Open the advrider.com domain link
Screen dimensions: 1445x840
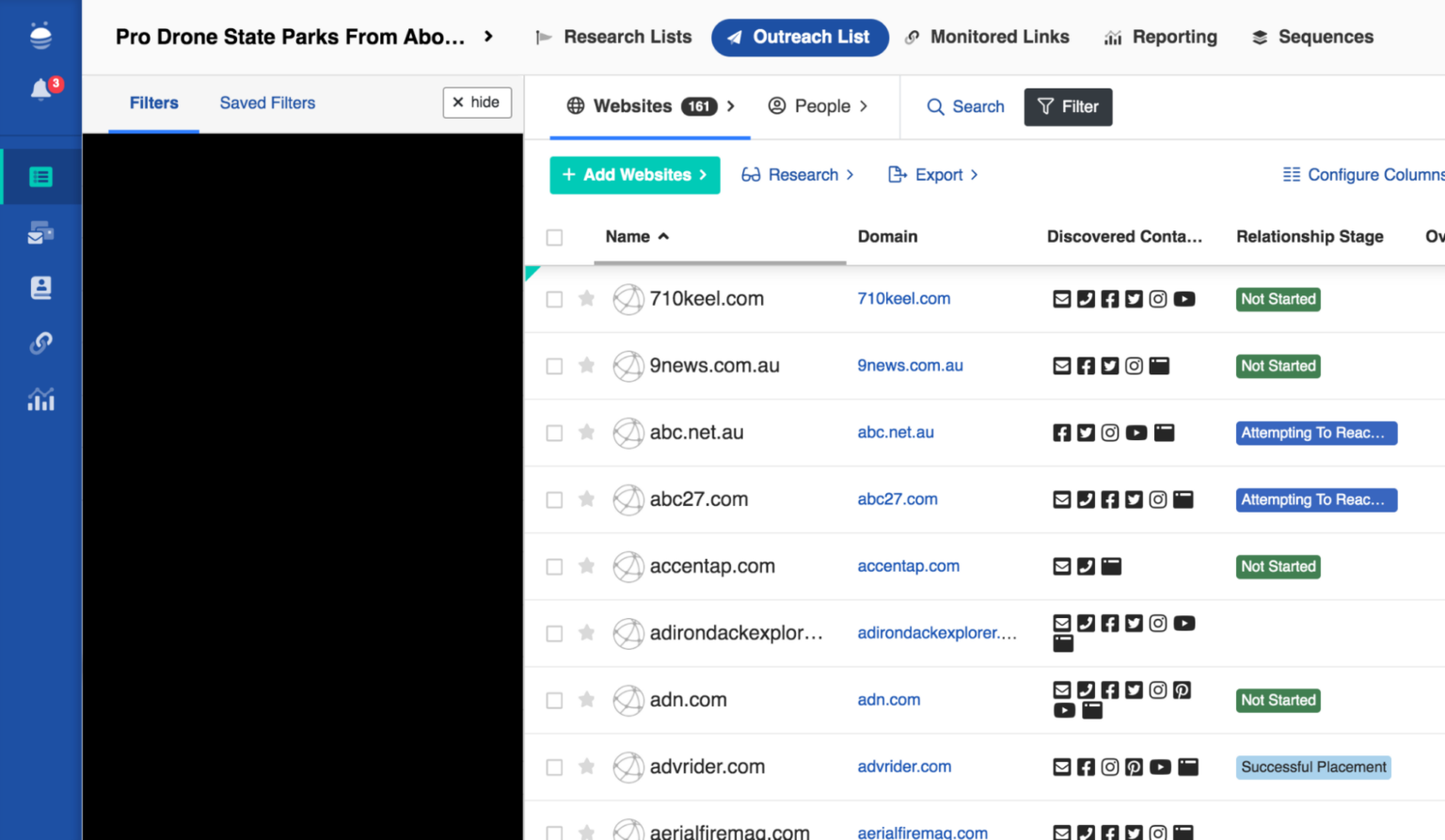click(x=904, y=767)
